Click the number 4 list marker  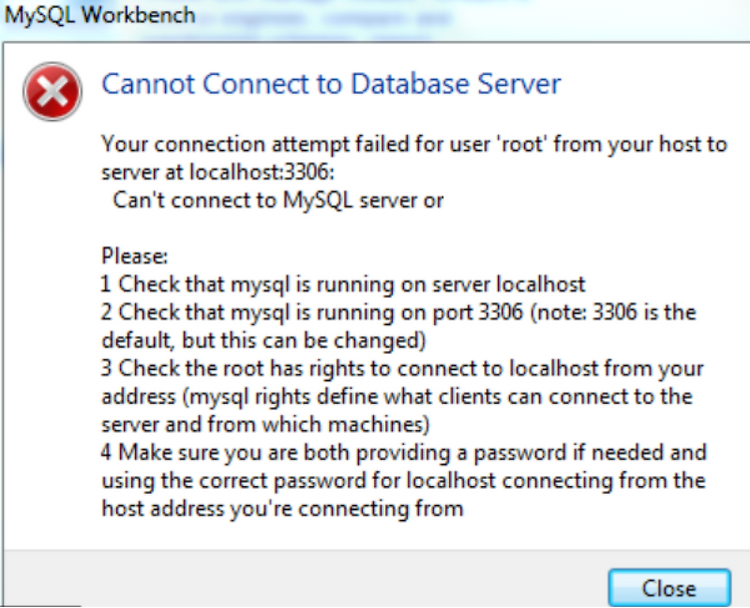pos(106,453)
